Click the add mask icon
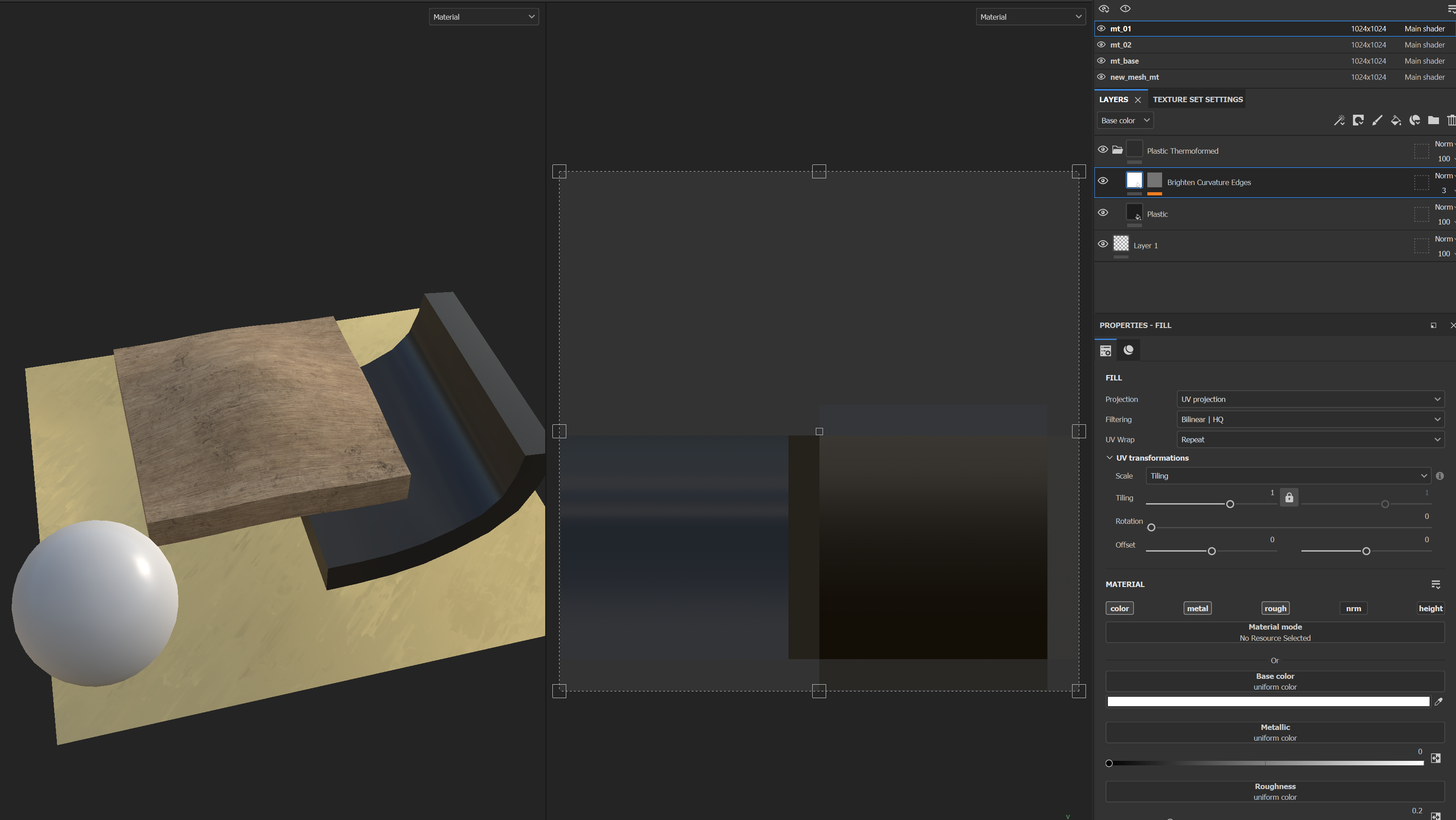 point(1357,121)
